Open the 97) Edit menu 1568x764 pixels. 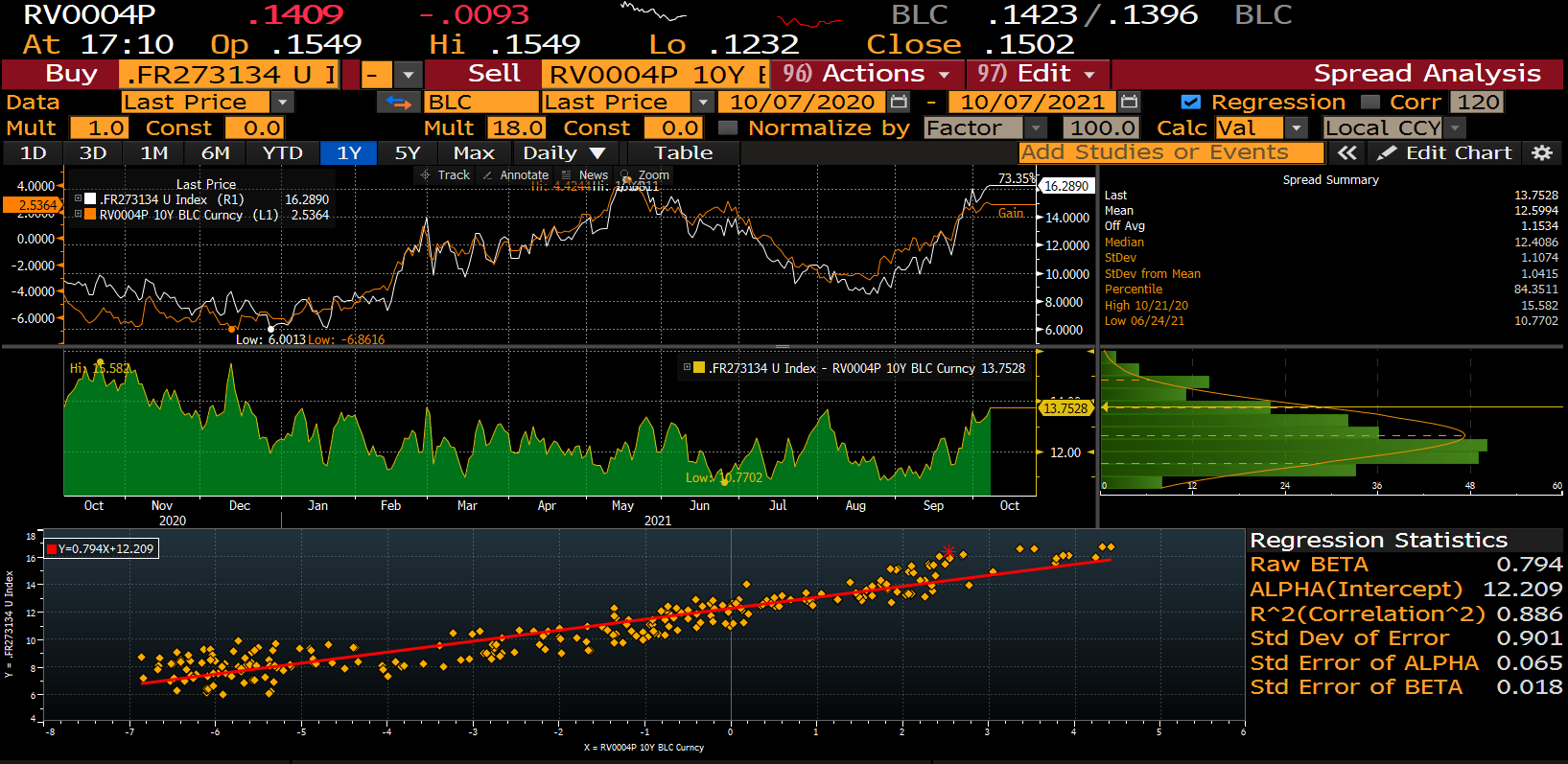(1037, 74)
